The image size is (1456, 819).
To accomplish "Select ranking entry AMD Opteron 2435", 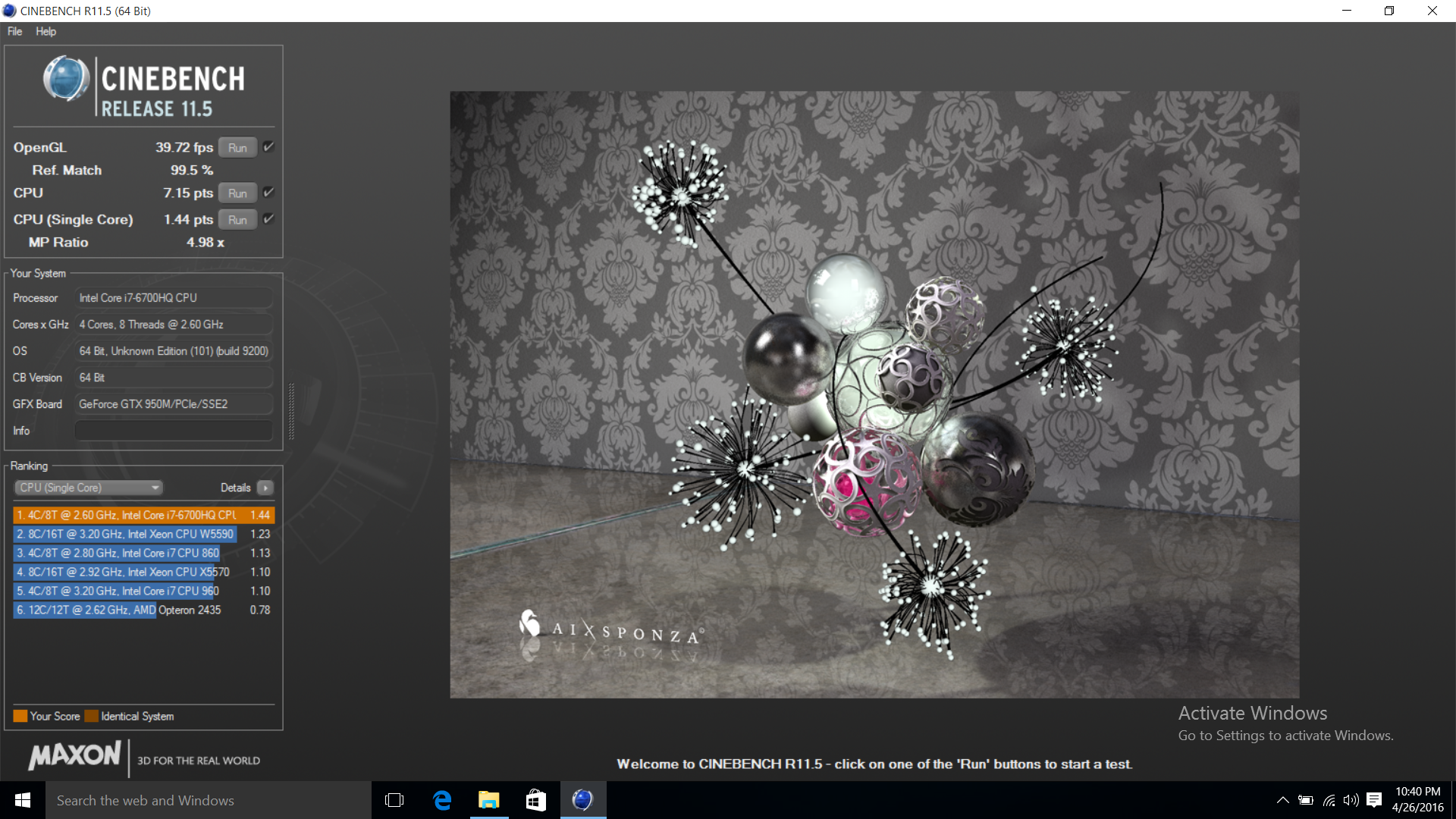I will click(x=143, y=610).
